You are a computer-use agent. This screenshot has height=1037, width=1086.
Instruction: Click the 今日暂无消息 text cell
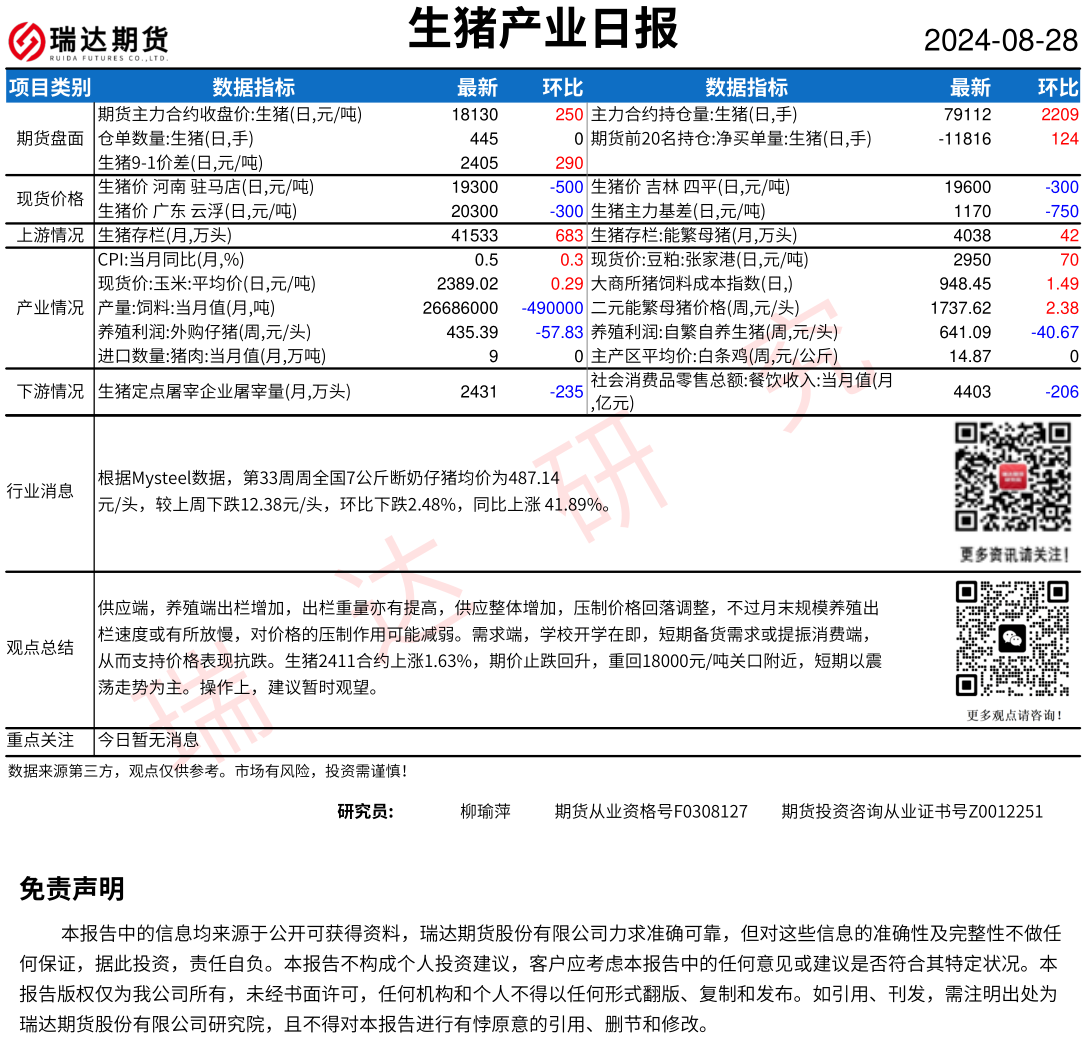coord(148,740)
